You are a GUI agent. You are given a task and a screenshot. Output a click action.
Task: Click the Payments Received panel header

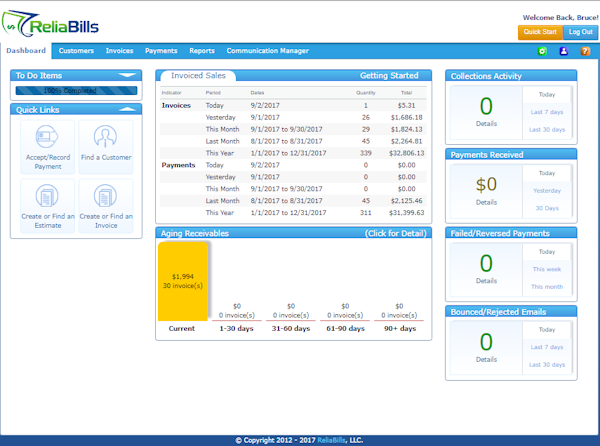tap(511, 155)
